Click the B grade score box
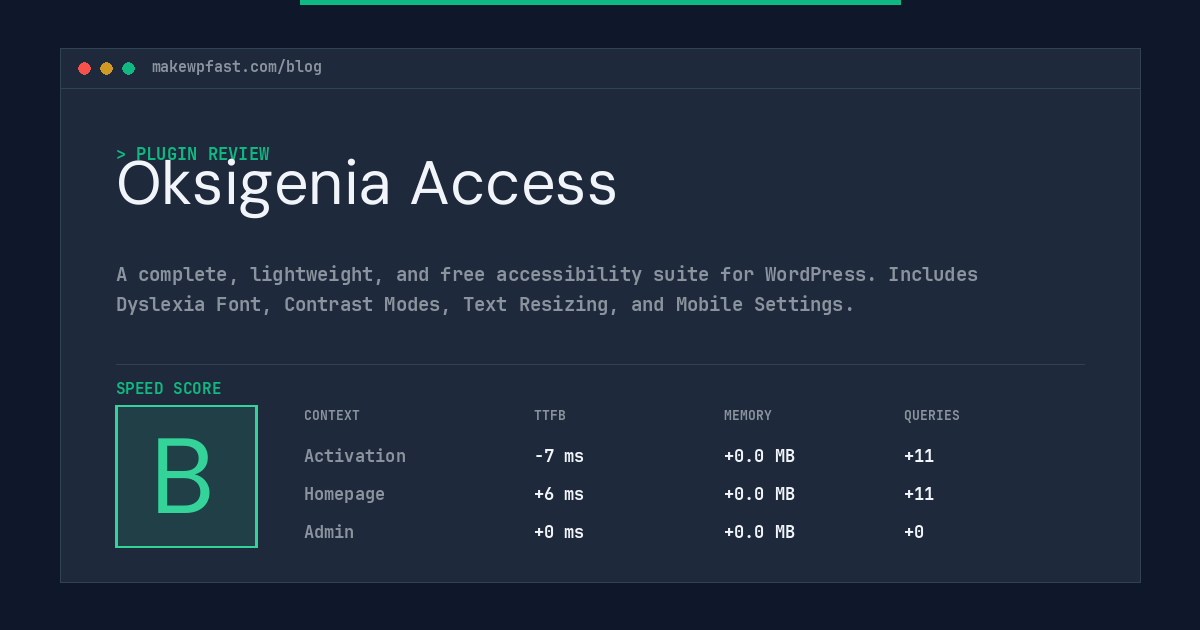1200x630 pixels. coord(186,476)
